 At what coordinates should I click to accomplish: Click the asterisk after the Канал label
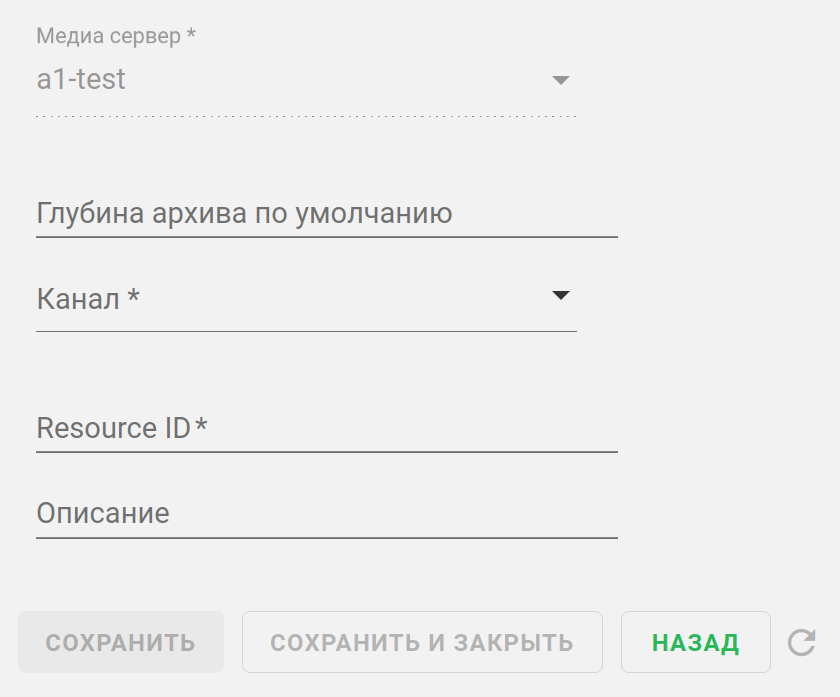133,297
